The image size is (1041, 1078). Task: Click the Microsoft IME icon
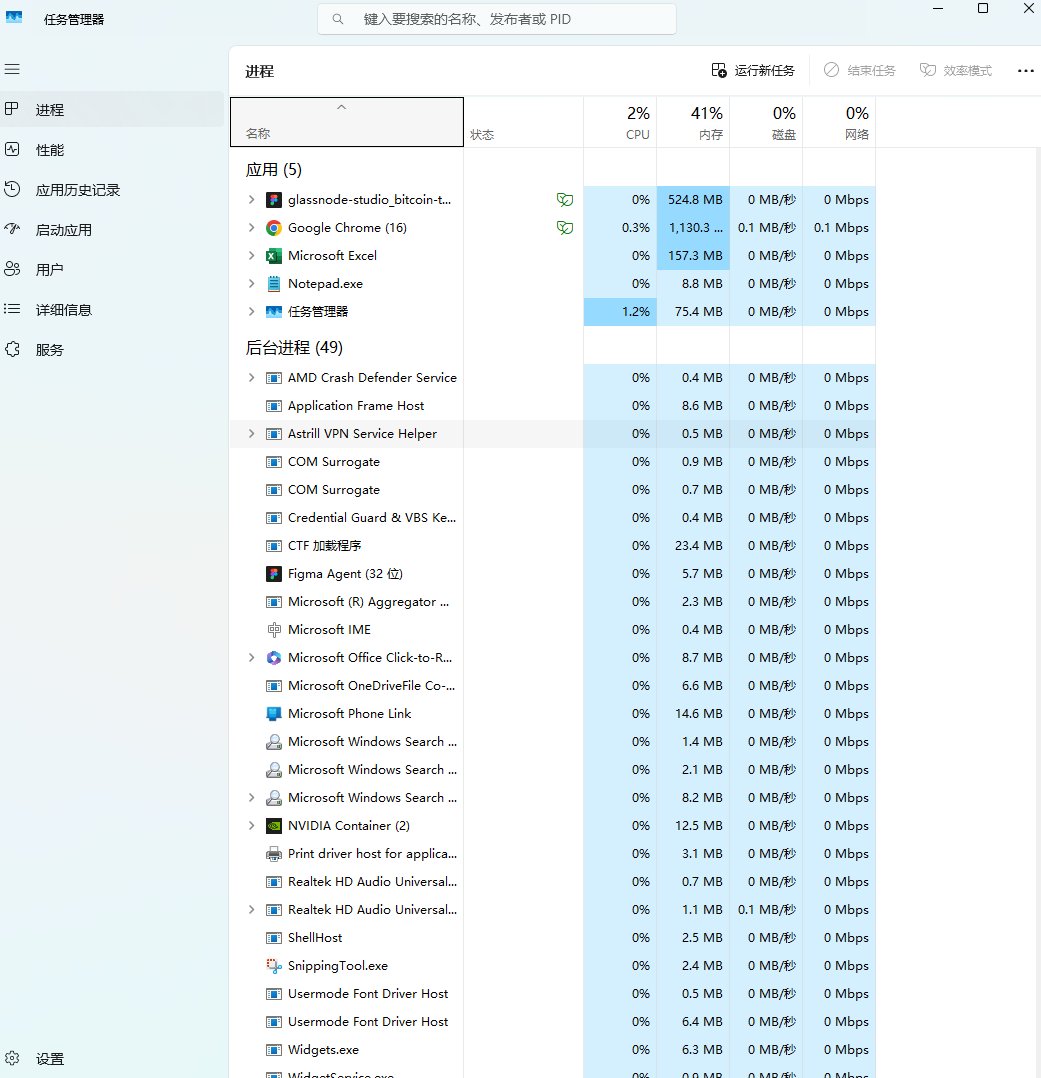tap(274, 630)
